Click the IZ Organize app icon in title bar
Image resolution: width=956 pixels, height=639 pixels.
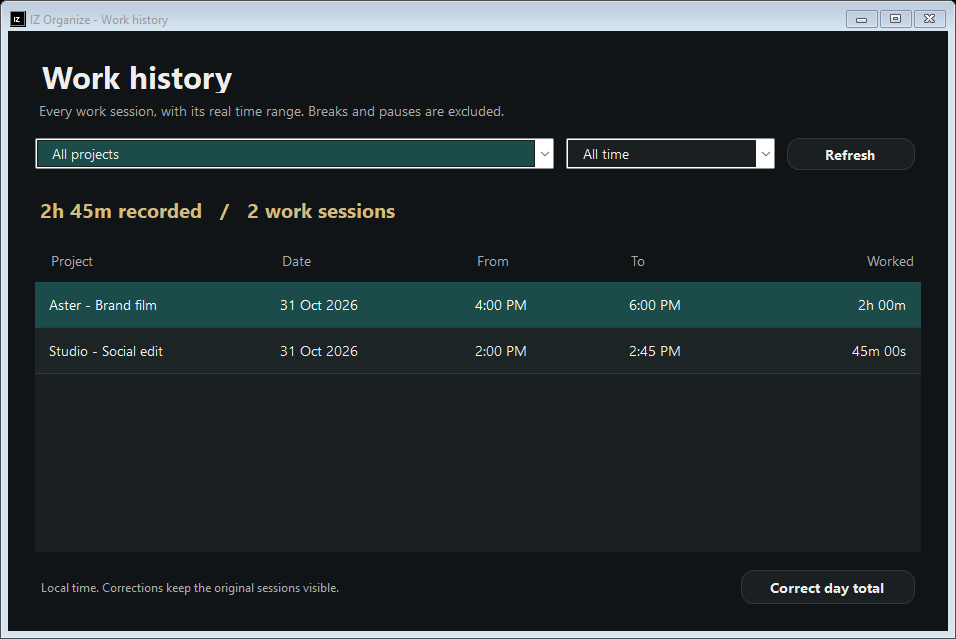pyautogui.click(x=18, y=20)
